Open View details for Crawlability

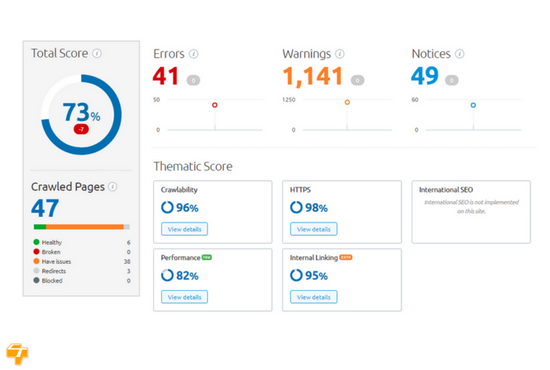[x=185, y=229]
